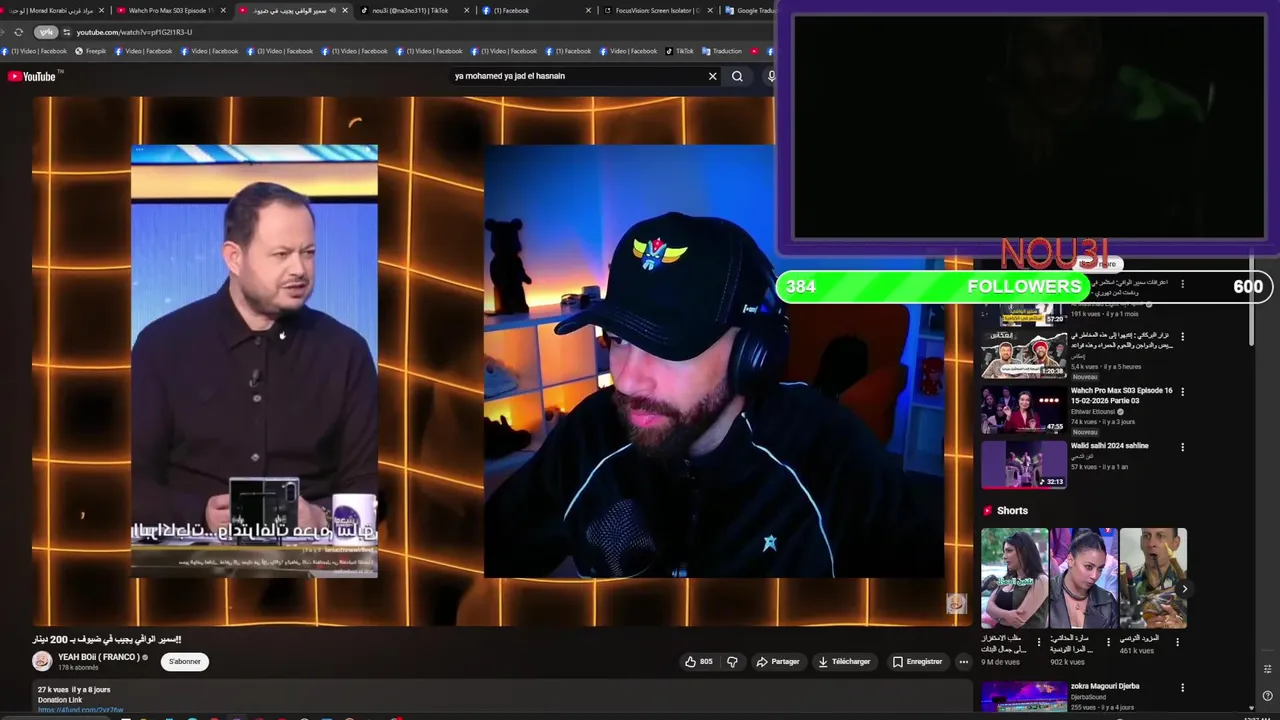Click the Ehiwar Ettounsi channel name
1280x720 pixels.
[x=1092, y=412]
